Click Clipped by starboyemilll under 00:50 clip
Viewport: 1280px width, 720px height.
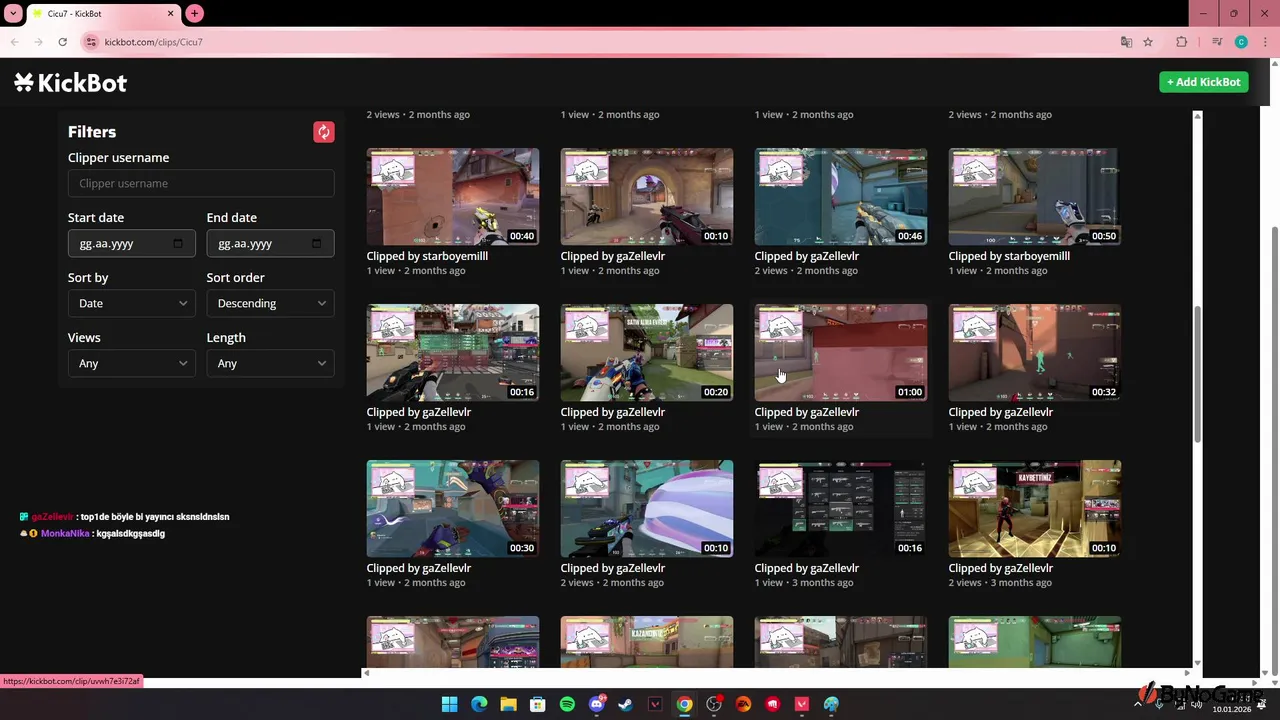(x=1009, y=256)
